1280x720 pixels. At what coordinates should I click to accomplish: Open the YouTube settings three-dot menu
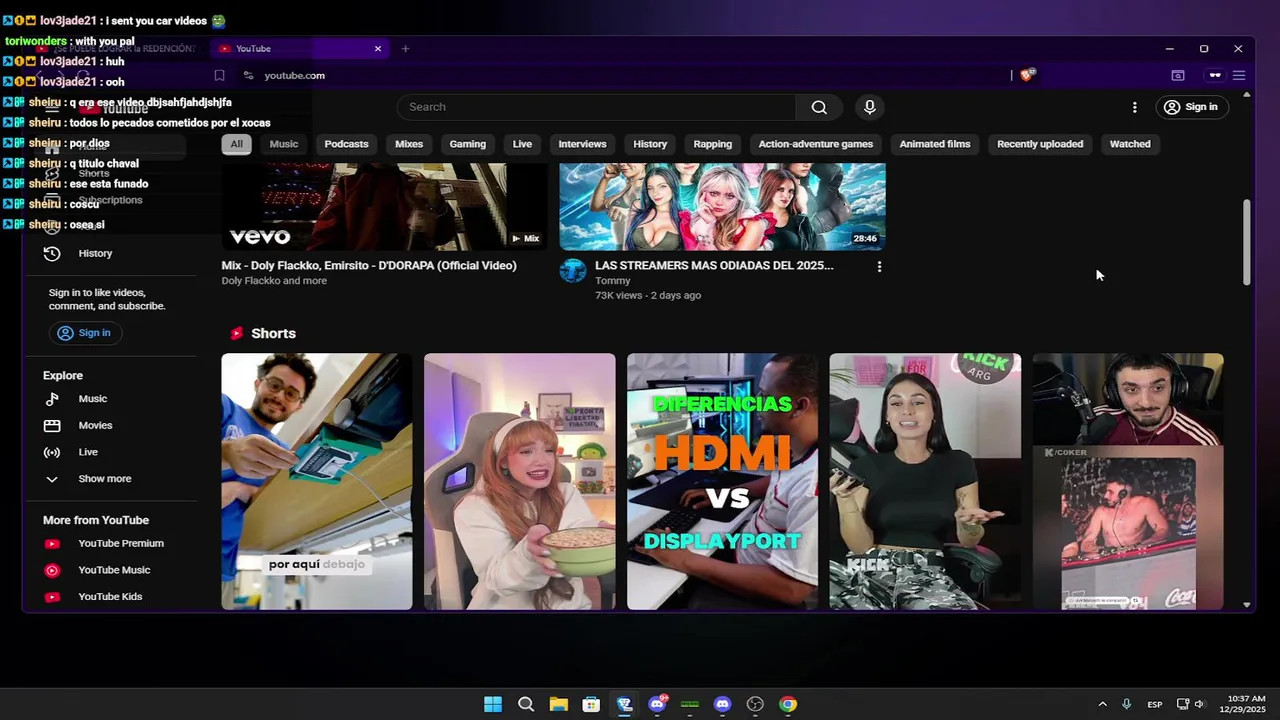1134,107
